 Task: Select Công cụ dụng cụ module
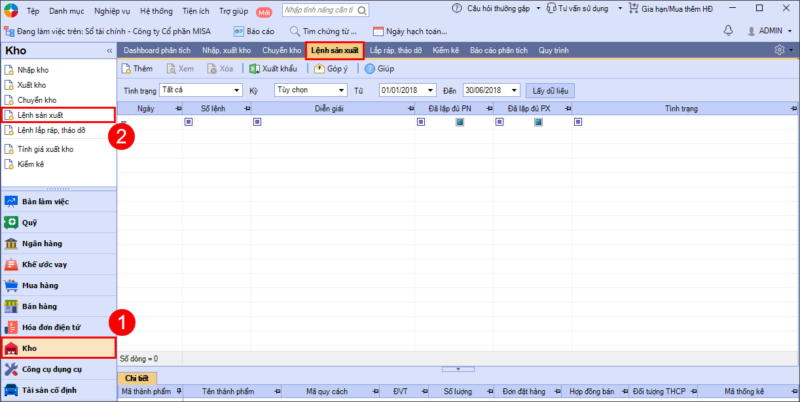50,369
